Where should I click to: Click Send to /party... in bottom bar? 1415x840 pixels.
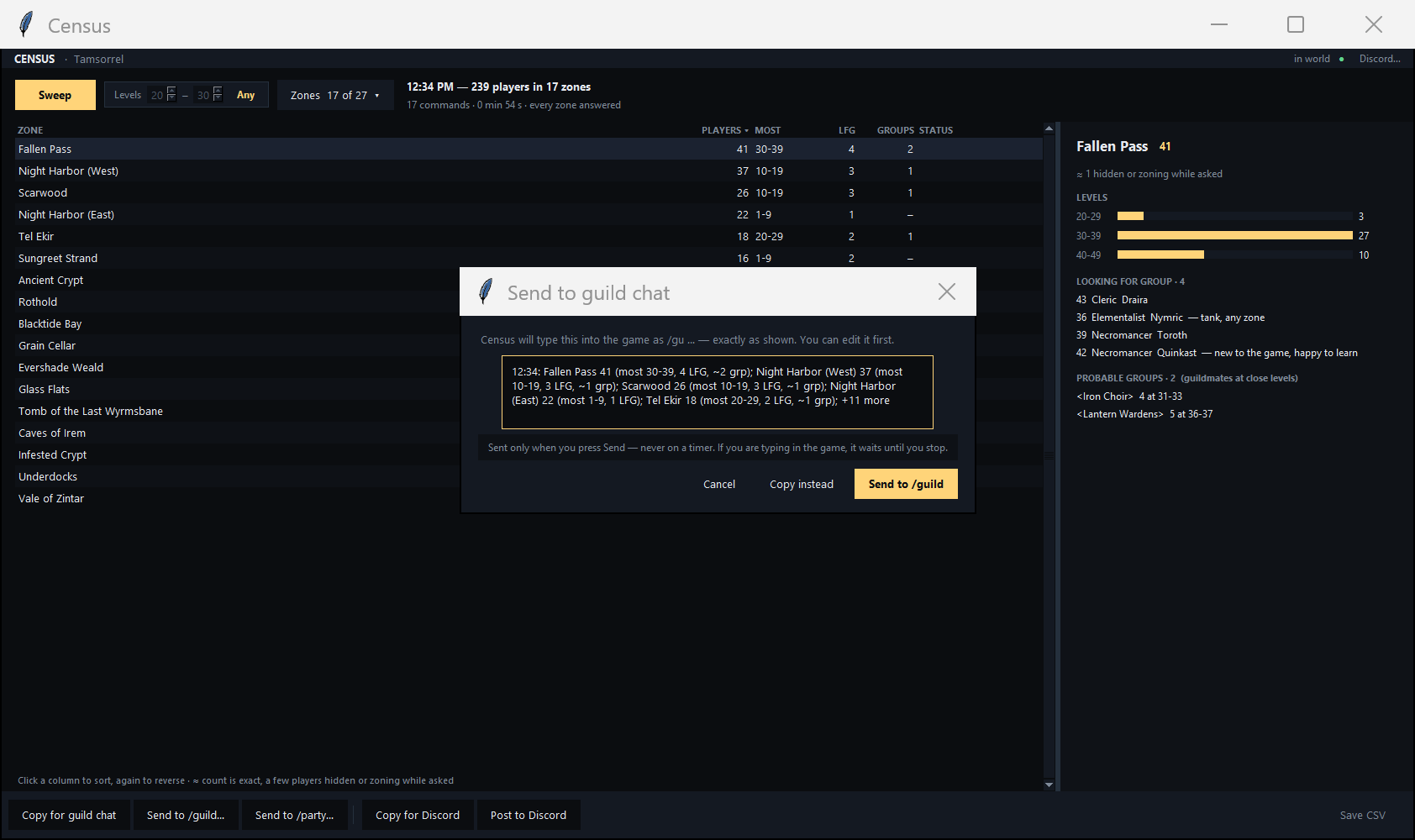(294, 815)
